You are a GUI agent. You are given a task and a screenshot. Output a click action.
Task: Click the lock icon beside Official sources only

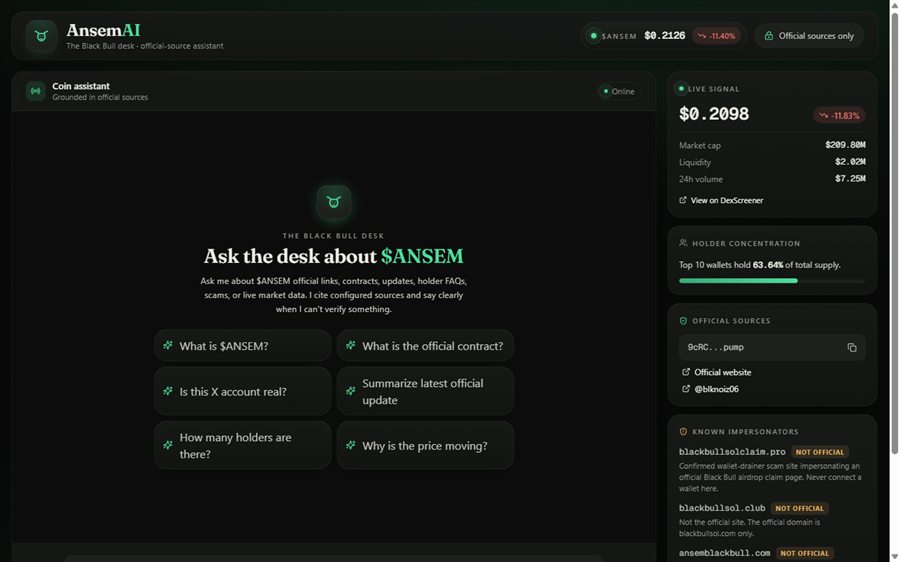pyautogui.click(x=769, y=36)
